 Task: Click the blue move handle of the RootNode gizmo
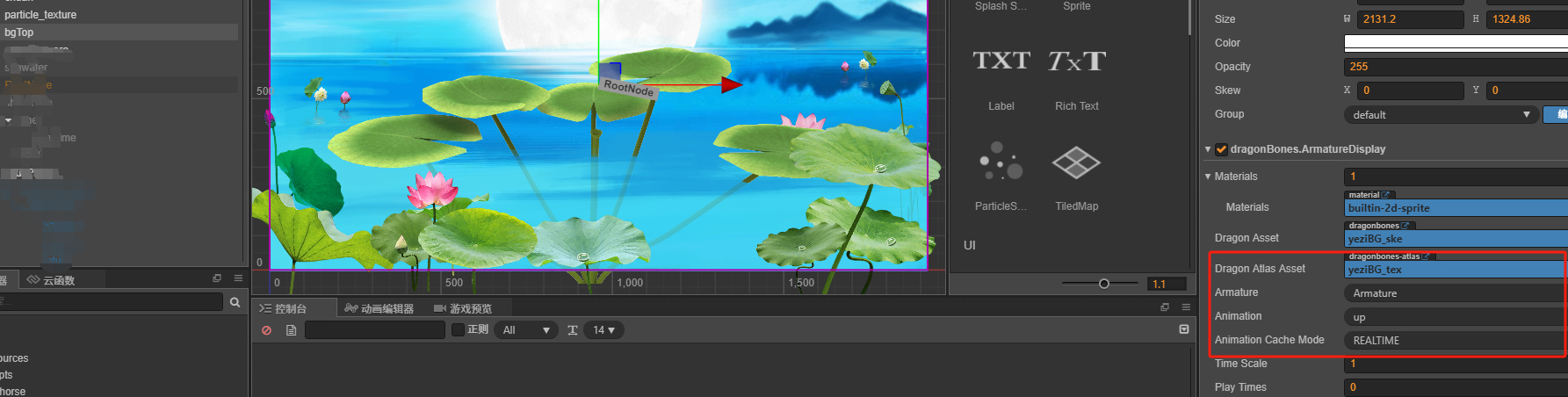(610, 70)
